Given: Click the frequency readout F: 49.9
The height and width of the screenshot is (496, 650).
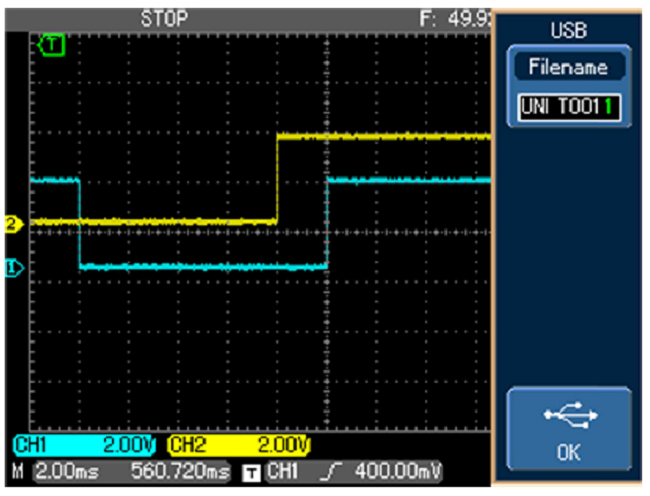Looking at the screenshot, I should click(x=456, y=18).
